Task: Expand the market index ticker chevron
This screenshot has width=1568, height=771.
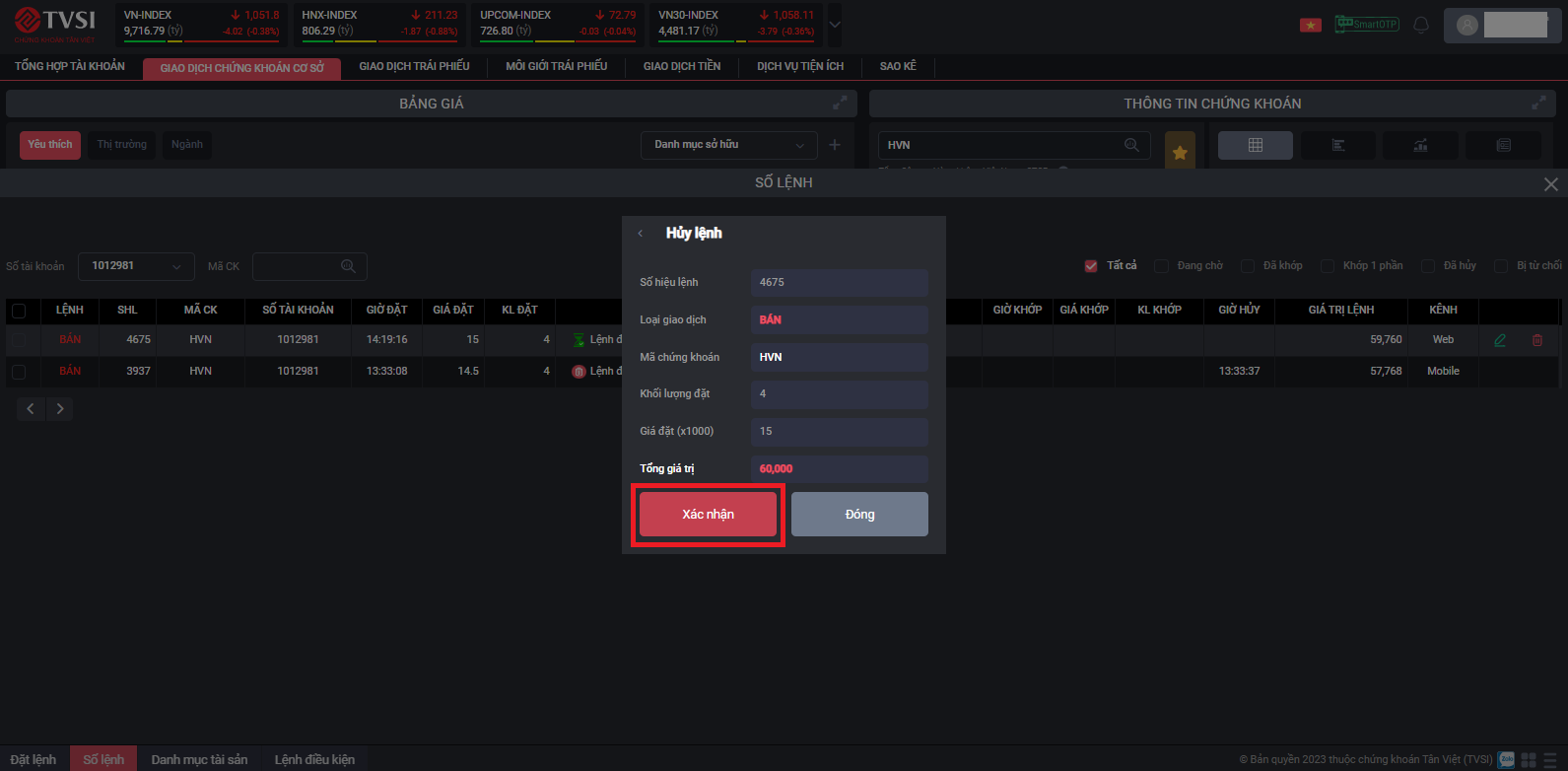Action: tap(835, 25)
